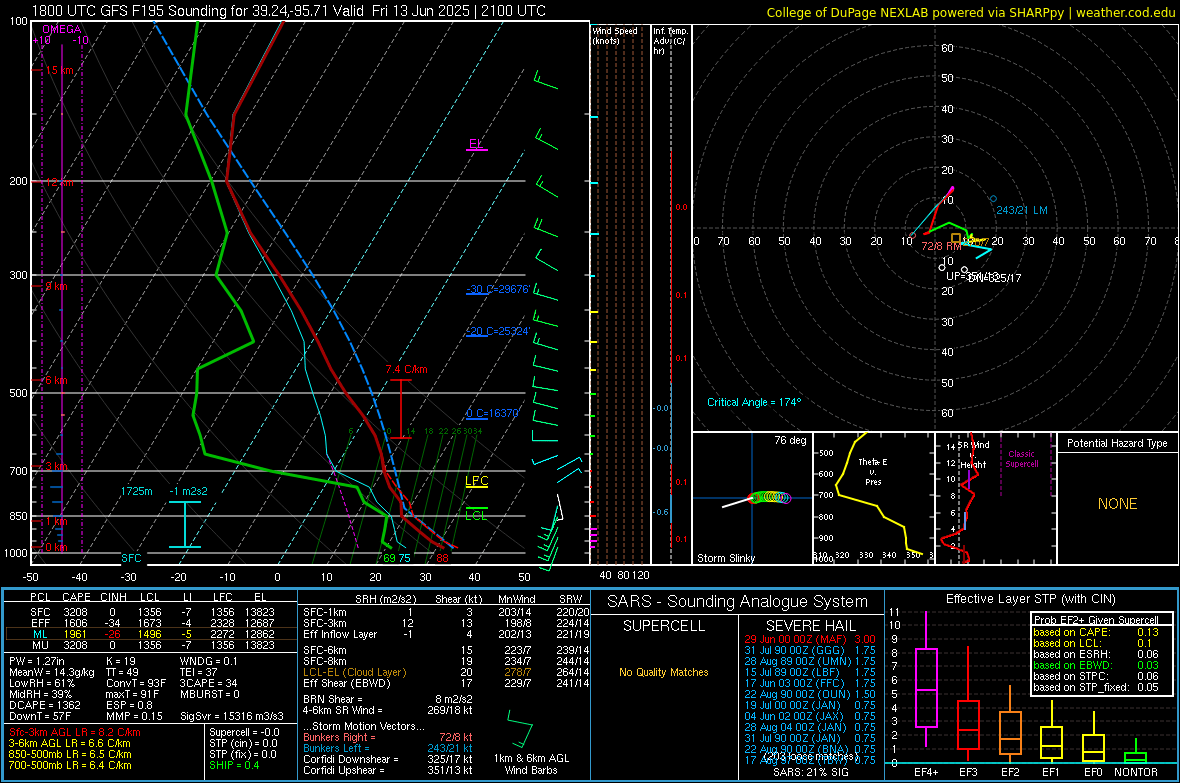The height and width of the screenshot is (783, 1180).
Task: Click the LCL-EL (Cloud Layer) row
Action: 446,672
